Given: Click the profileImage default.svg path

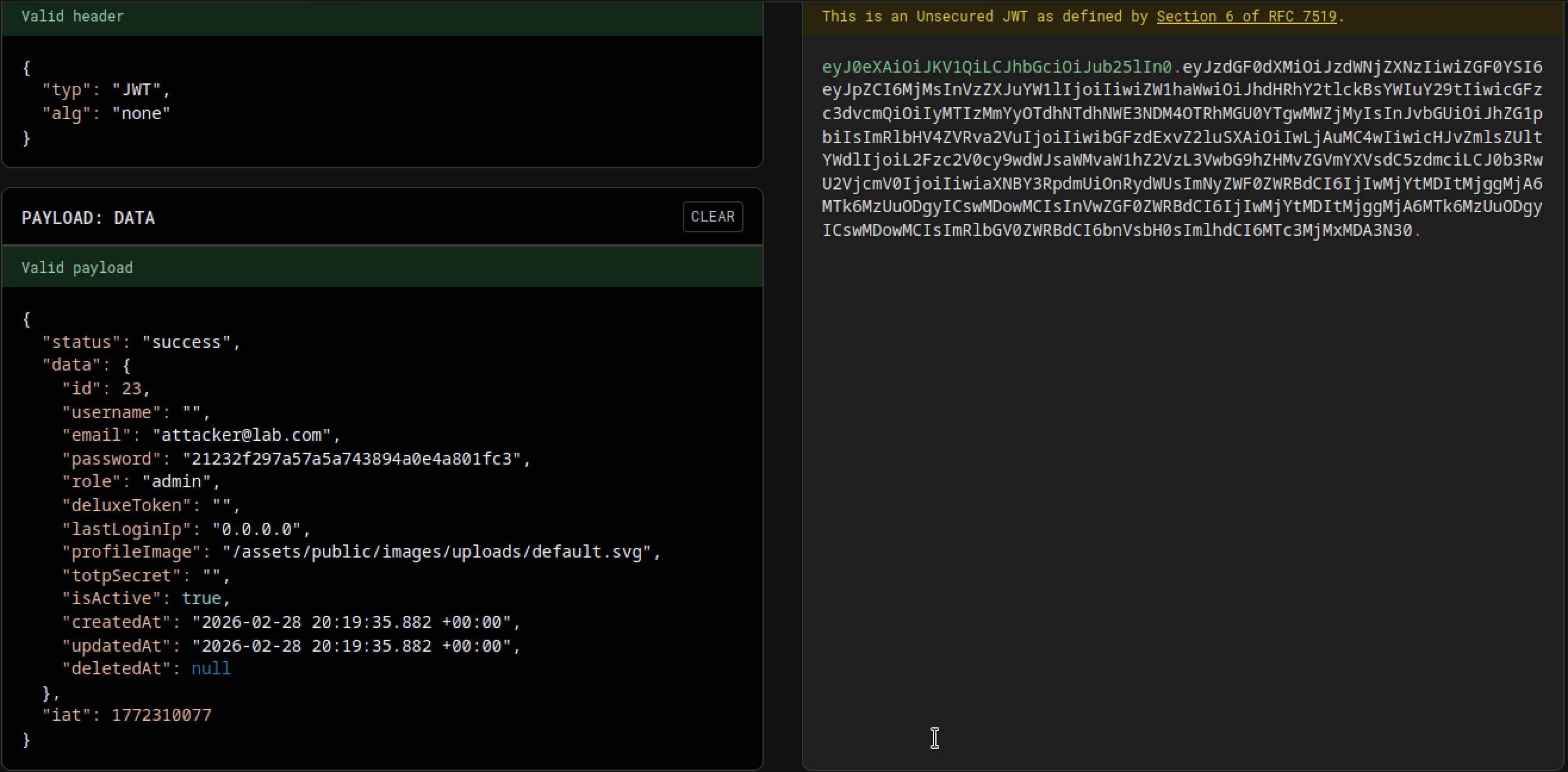Looking at the screenshot, I should [437, 552].
